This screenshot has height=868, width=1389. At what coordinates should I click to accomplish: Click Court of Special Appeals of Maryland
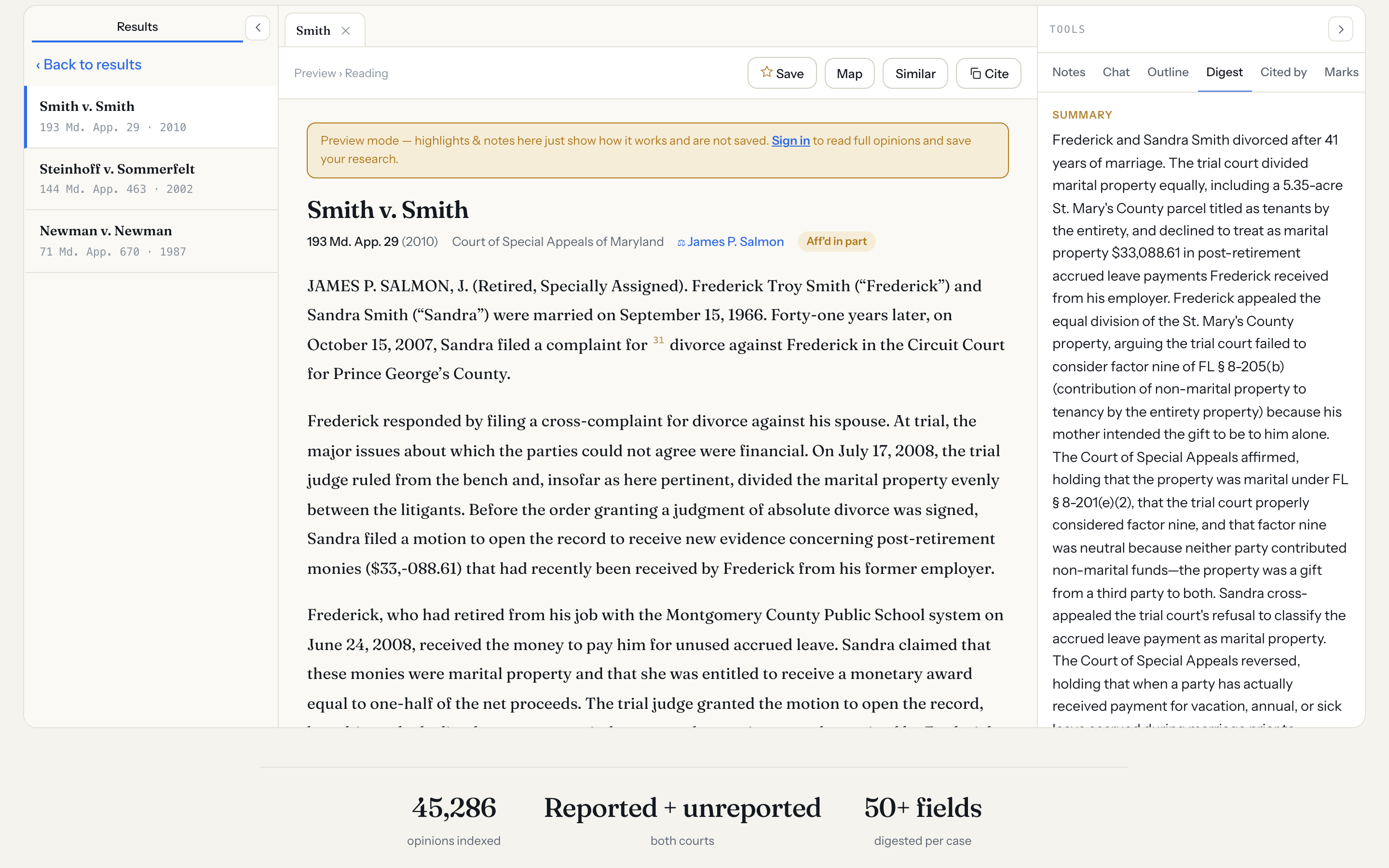click(x=558, y=242)
